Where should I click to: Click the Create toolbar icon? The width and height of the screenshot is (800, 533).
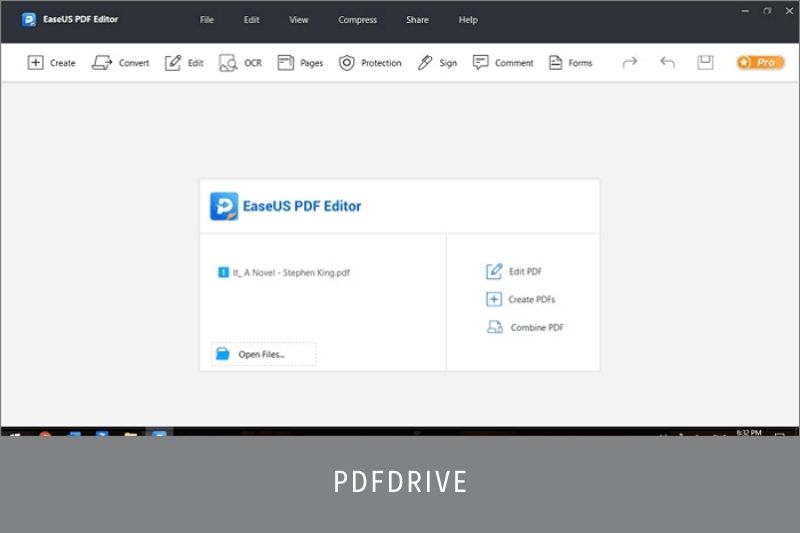pyautogui.click(x=51, y=63)
